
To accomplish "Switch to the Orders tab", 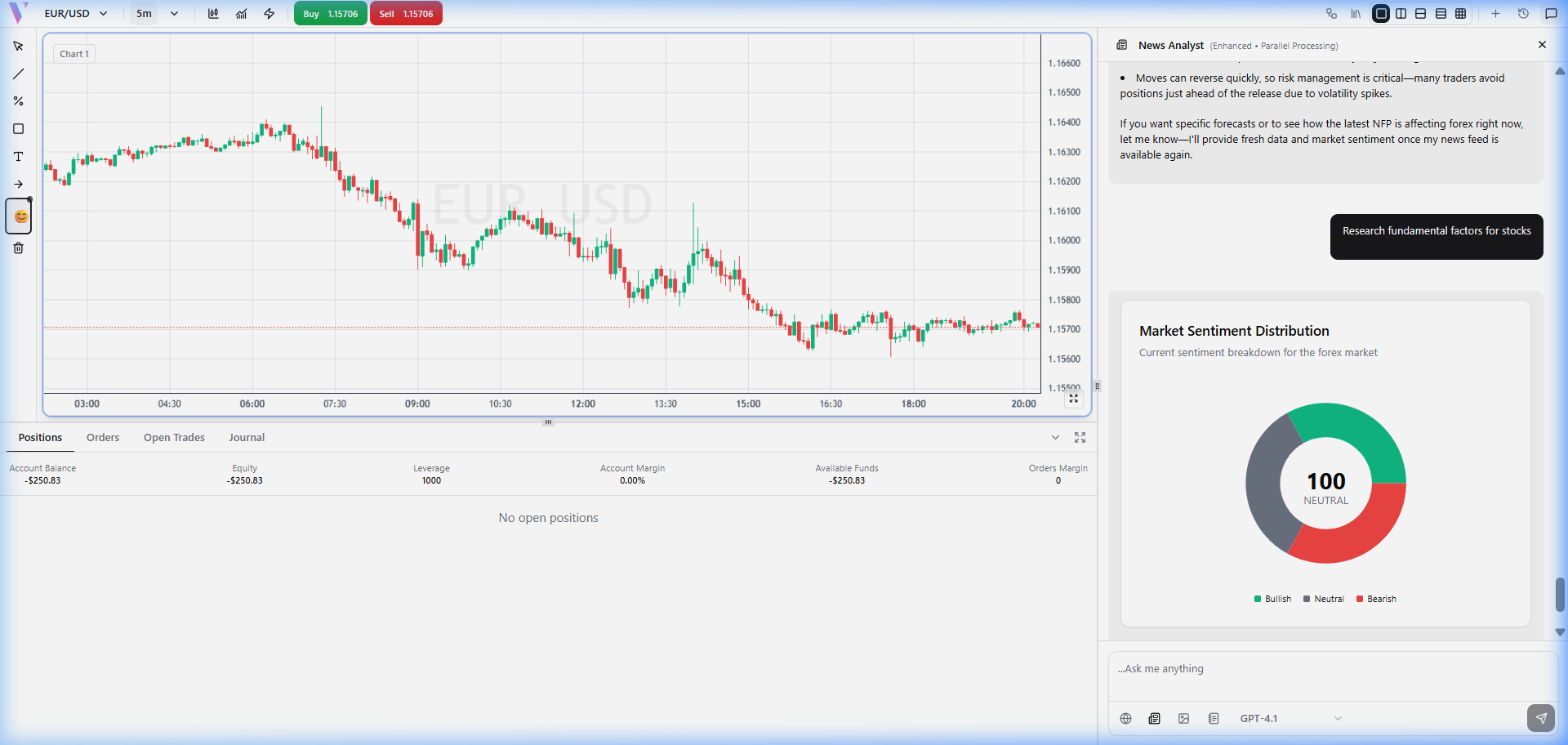I will [103, 438].
